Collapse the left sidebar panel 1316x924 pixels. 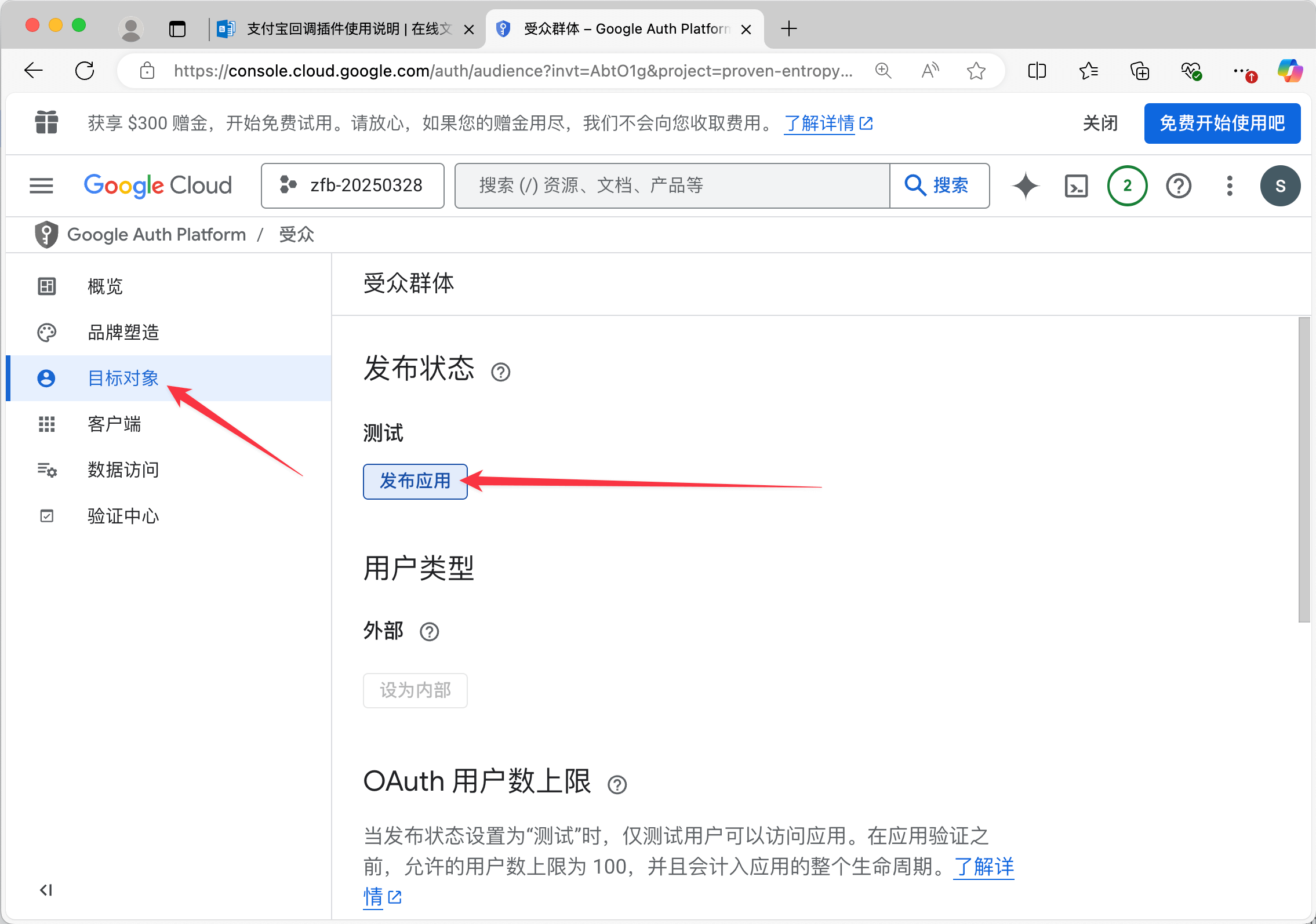tap(46, 890)
